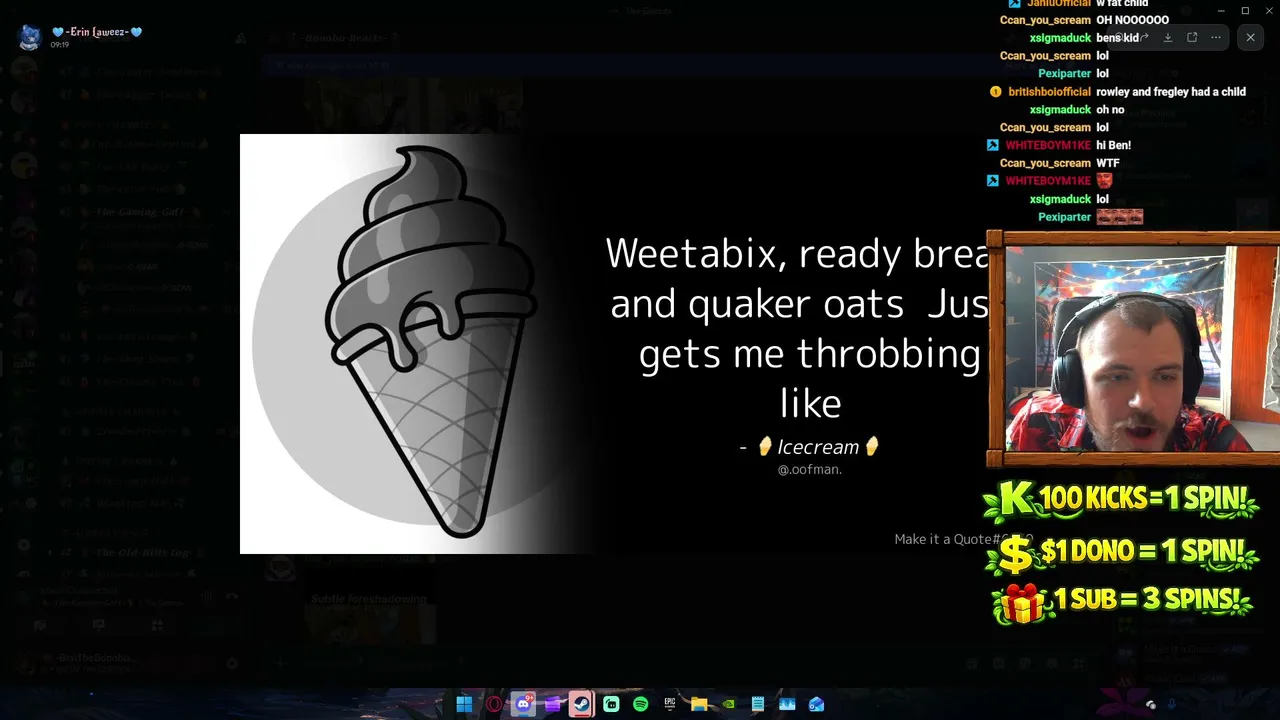
Task: Open the Nvidia app in the taskbar
Action: tap(729, 704)
